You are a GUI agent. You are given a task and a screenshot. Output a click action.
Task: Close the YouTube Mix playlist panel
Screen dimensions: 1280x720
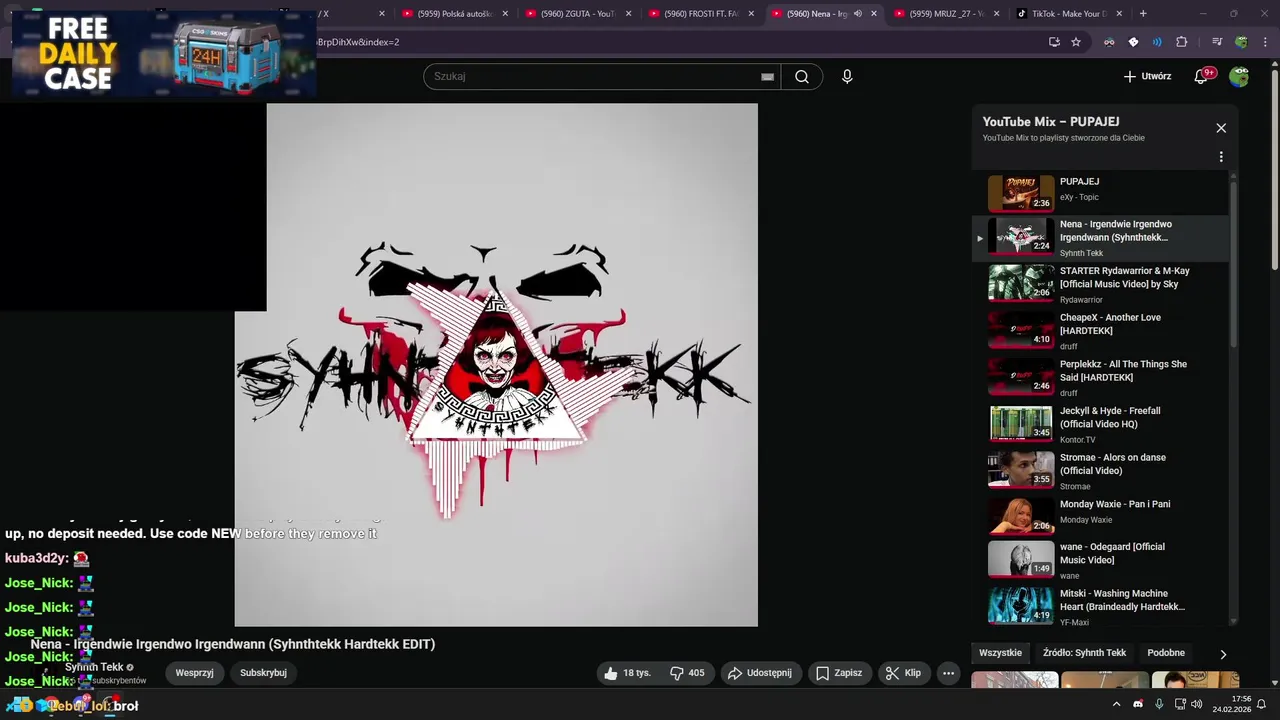[x=1221, y=128]
